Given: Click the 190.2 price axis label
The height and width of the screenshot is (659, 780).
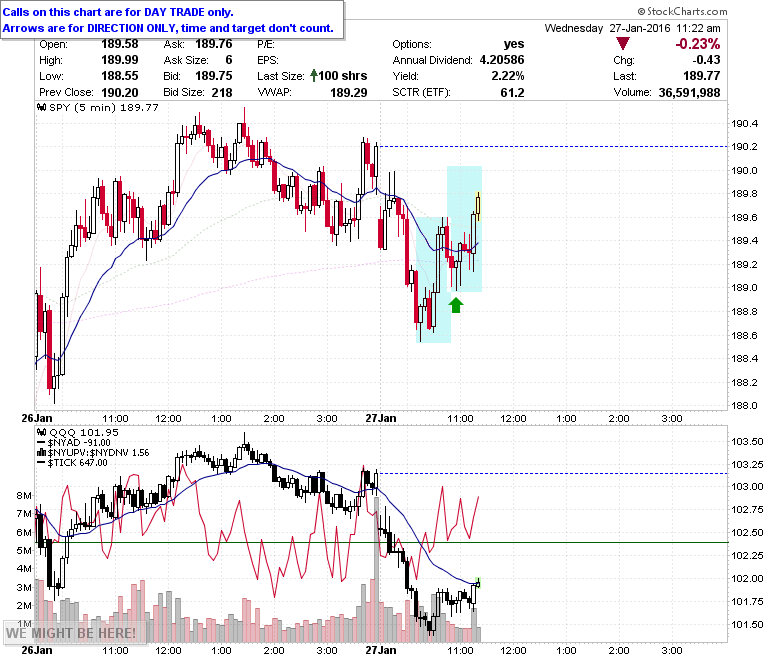Looking at the screenshot, I should coord(745,147).
